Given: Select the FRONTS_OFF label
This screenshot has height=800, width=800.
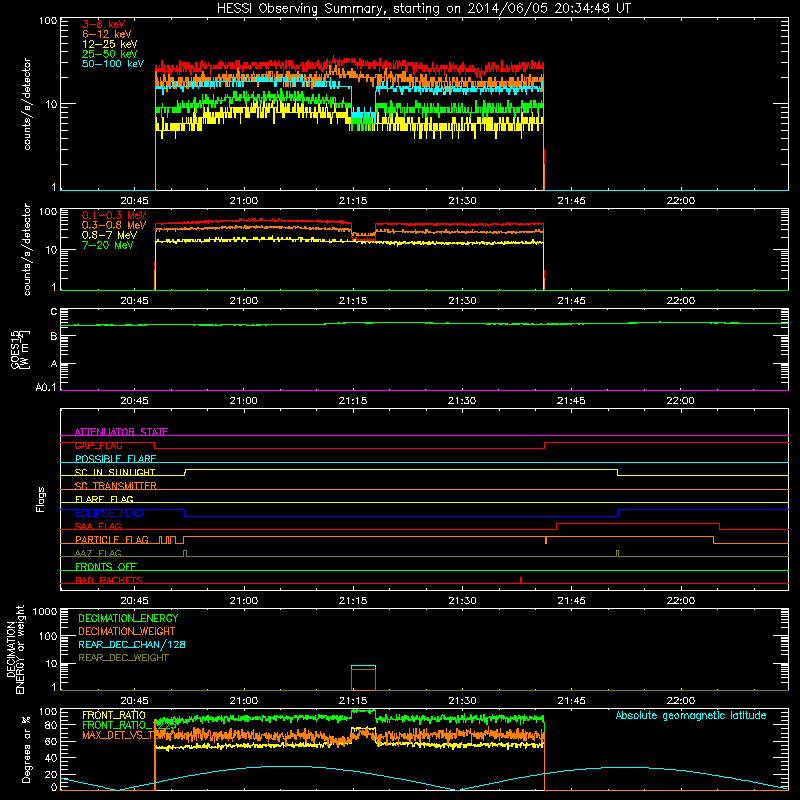Looking at the screenshot, I should [106, 567].
